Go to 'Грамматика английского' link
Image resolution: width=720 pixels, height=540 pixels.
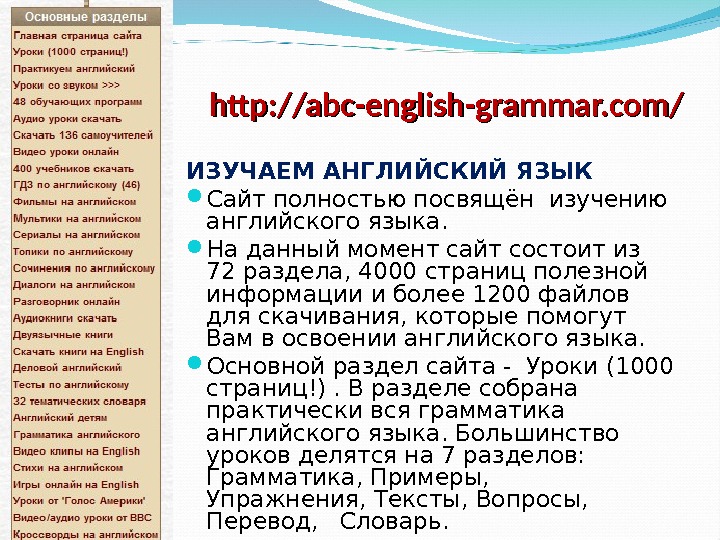pyautogui.click(x=77, y=434)
